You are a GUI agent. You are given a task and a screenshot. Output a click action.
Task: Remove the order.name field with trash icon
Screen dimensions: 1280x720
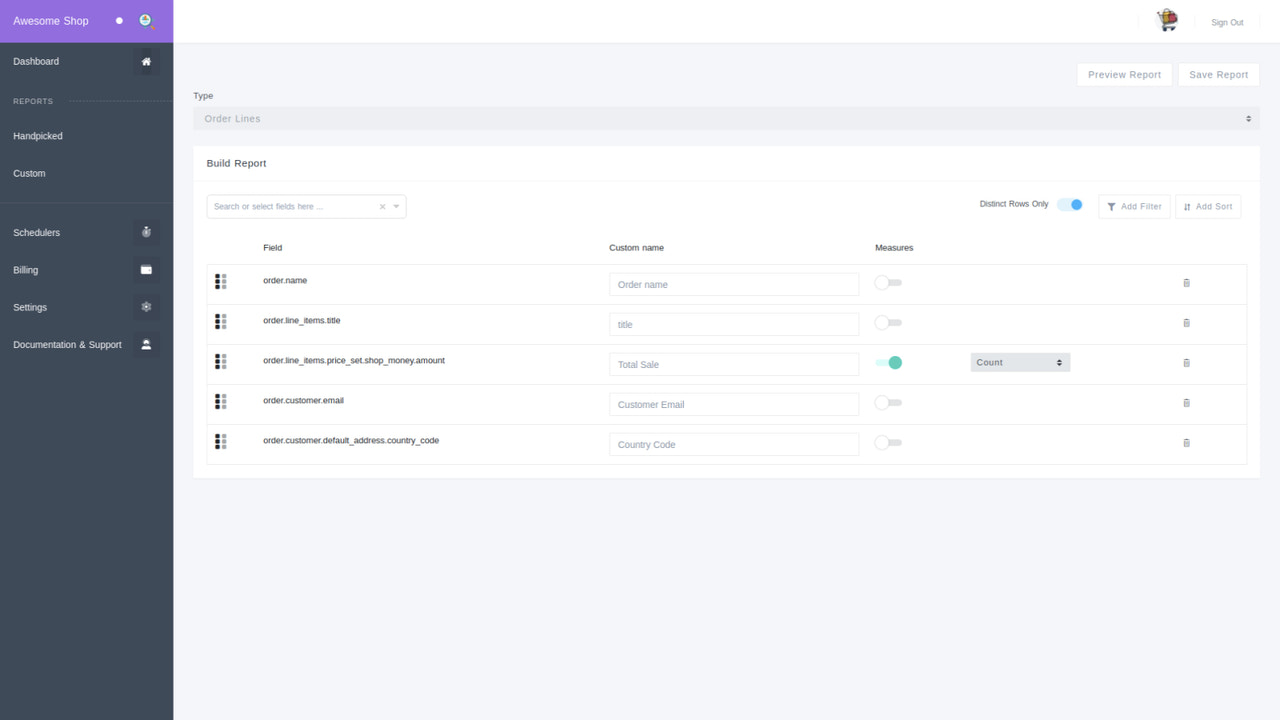[1186, 283]
